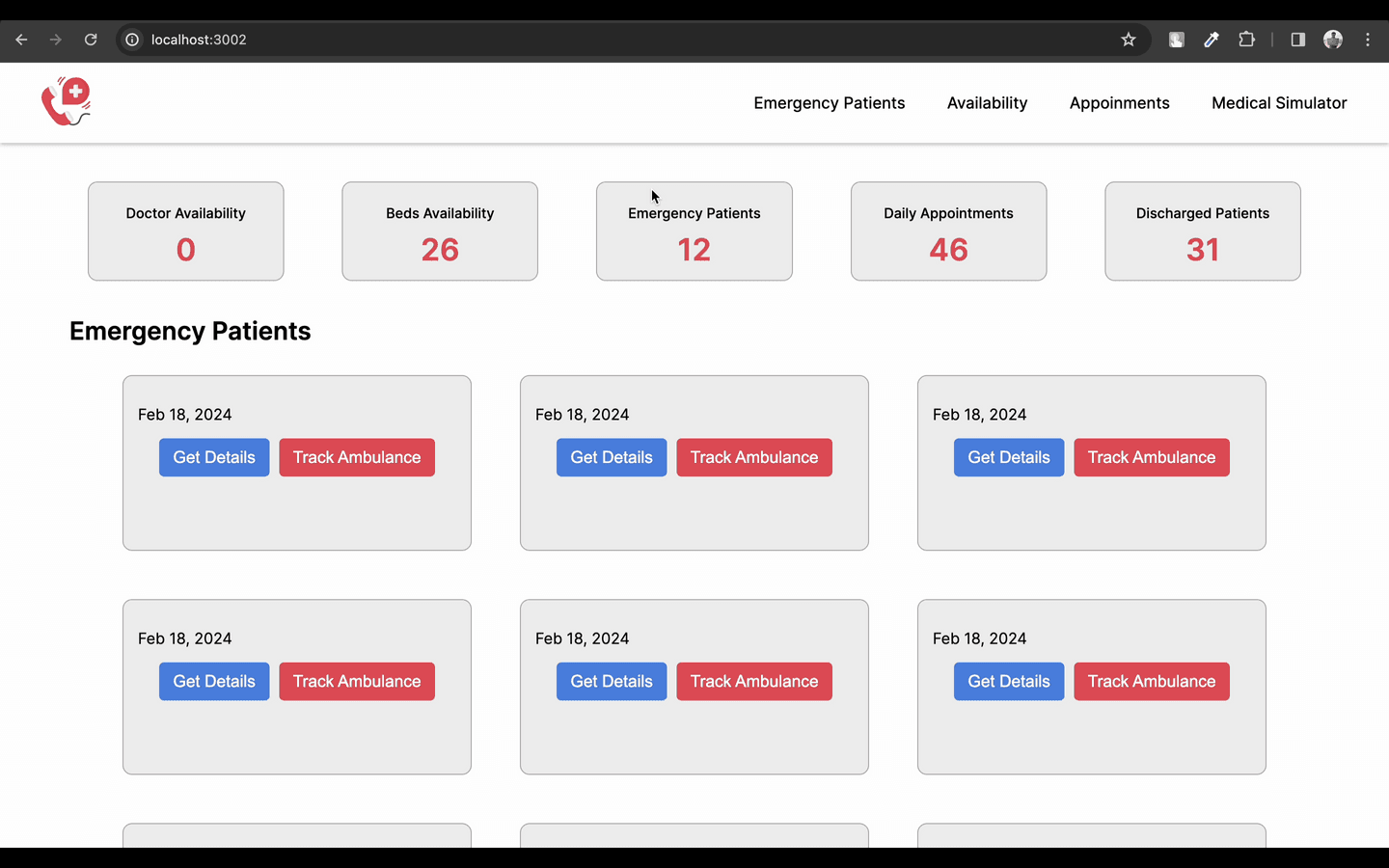Screen dimensions: 1389x868
Task: Track Ambulance in first row's right card
Action: pyautogui.click(x=1152, y=457)
